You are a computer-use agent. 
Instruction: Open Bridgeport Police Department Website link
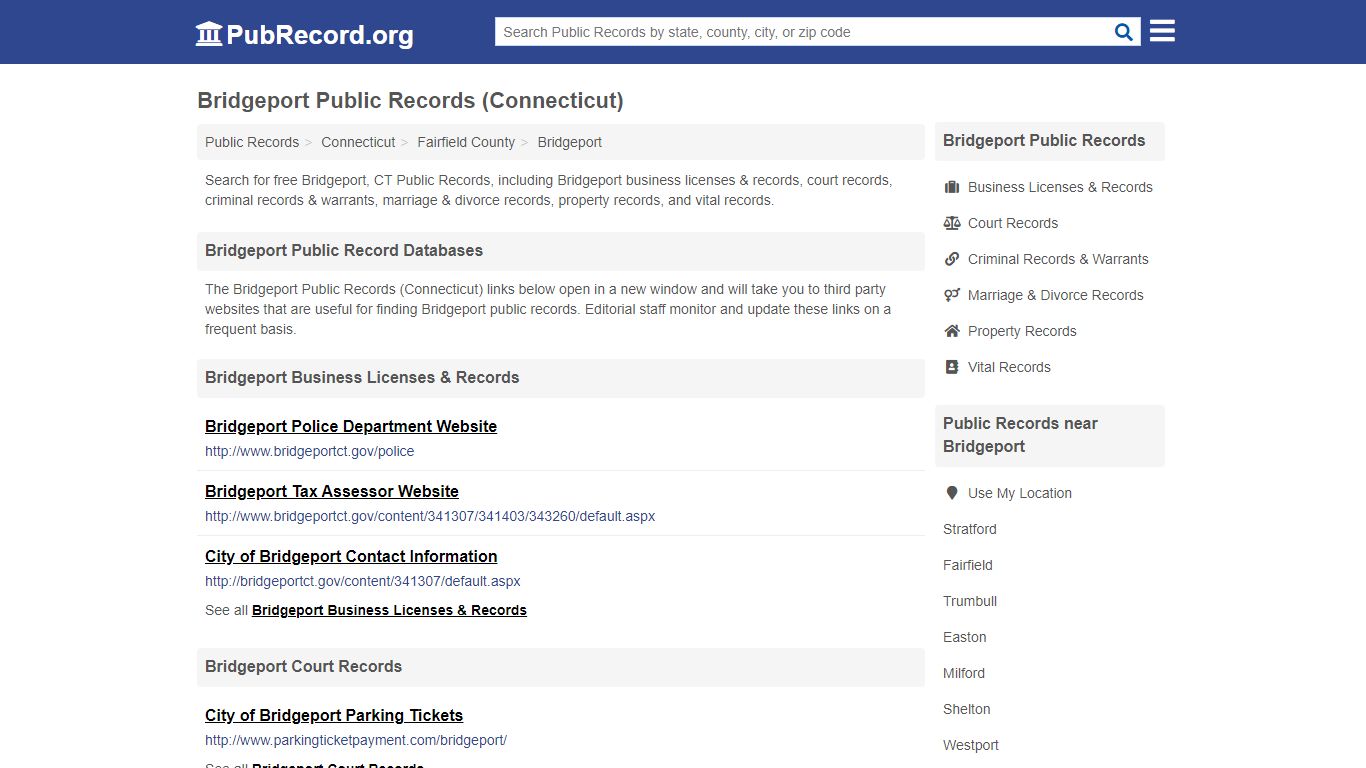point(351,426)
